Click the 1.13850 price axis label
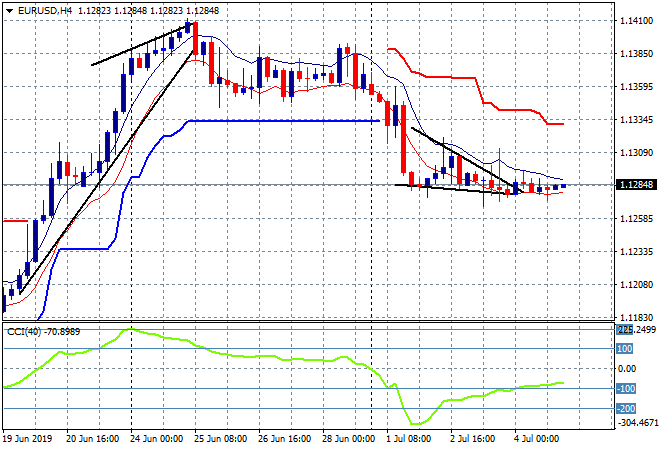Screen dimensions: 660x450 pos(636,54)
